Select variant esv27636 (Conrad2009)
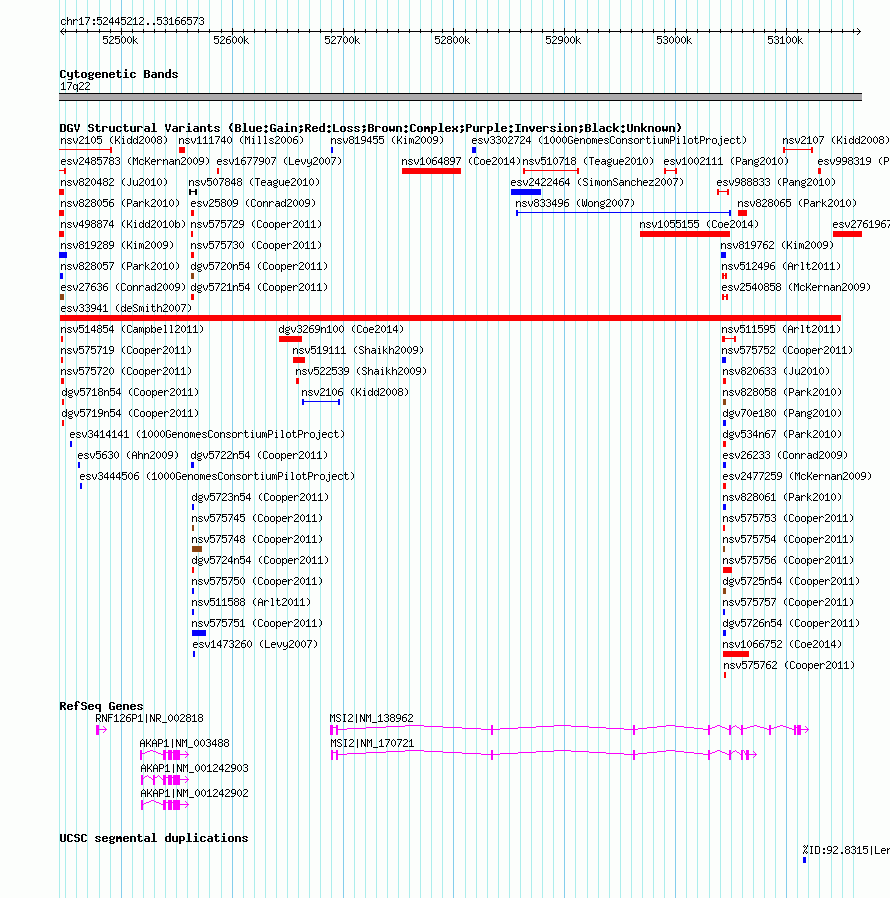Image resolution: width=890 pixels, height=898 pixels. [x=123, y=287]
